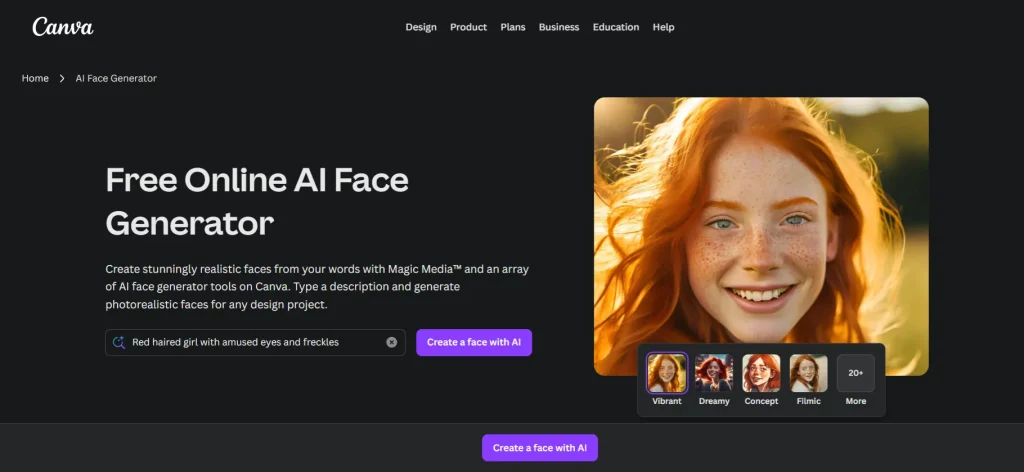Open the Help menu
1024x472 pixels.
point(663,27)
